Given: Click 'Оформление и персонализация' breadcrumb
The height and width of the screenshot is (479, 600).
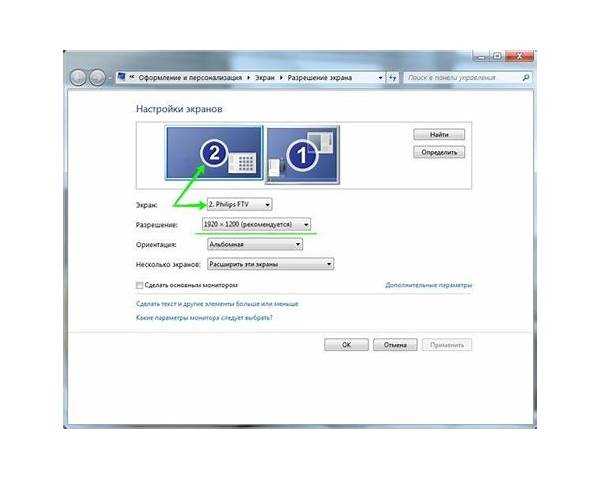Looking at the screenshot, I should tap(190, 78).
